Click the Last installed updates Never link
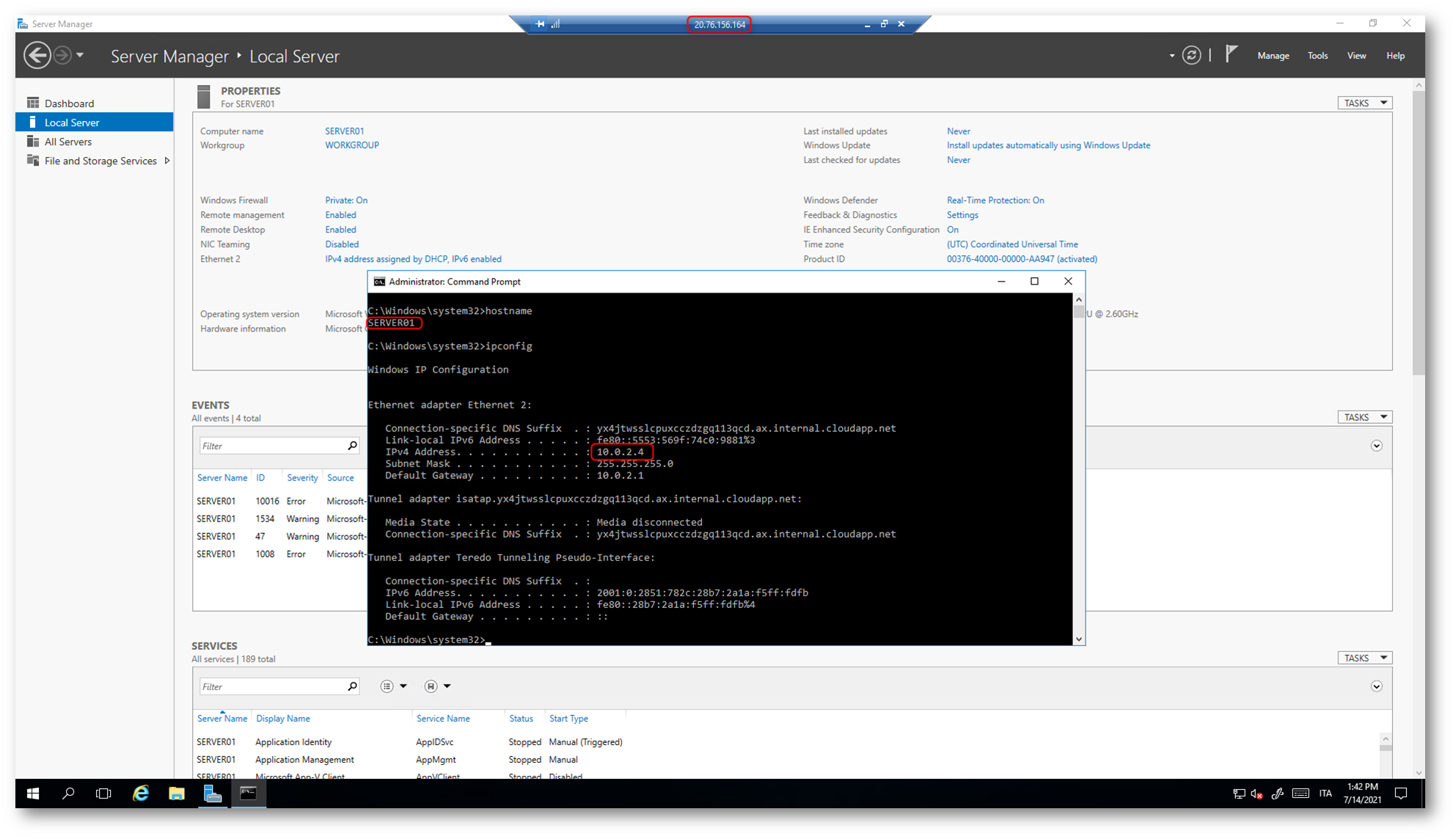Image resolution: width=1456 pixels, height=839 pixels. (958, 131)
